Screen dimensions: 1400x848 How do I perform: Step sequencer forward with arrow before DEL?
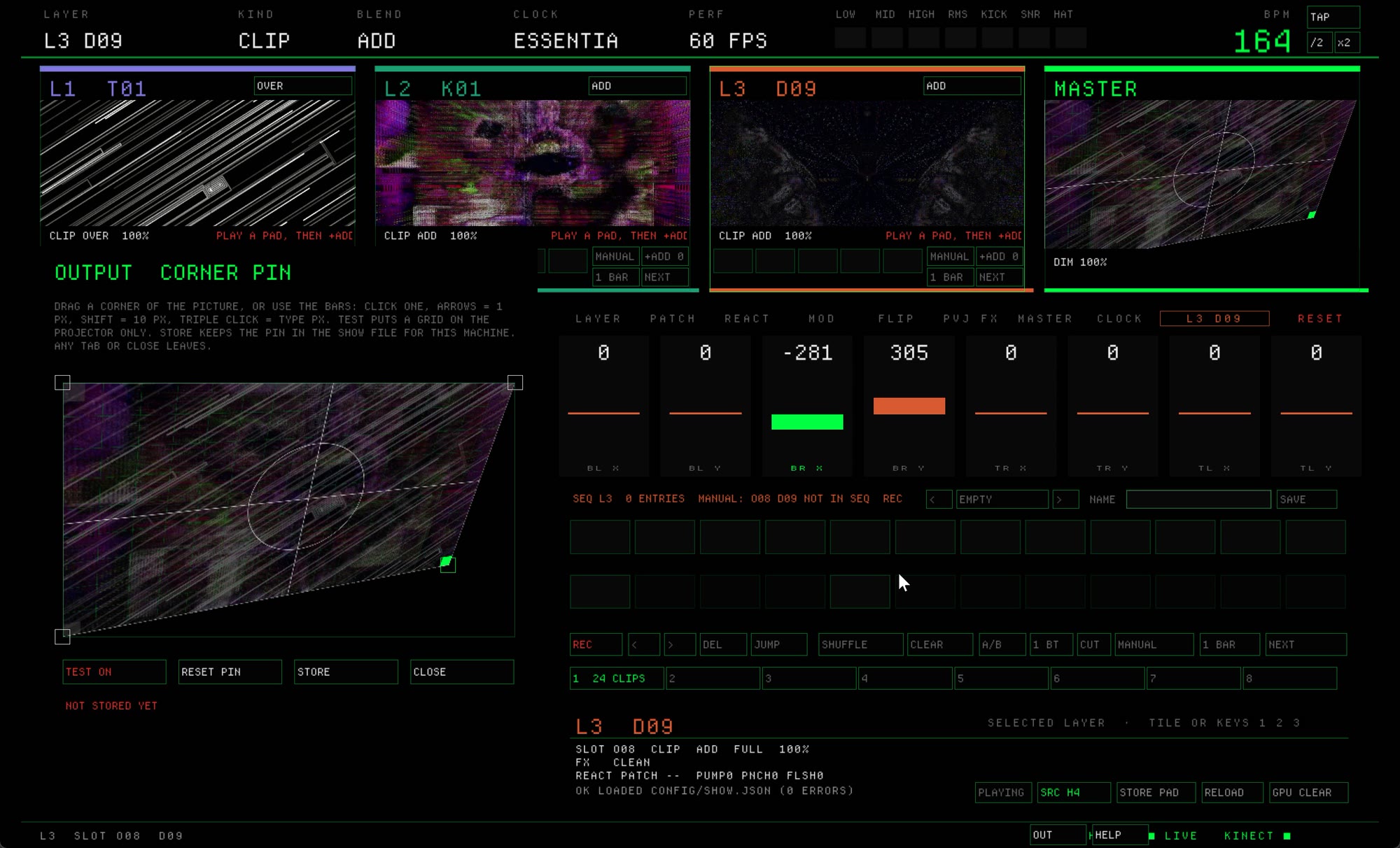click(680, 644)
